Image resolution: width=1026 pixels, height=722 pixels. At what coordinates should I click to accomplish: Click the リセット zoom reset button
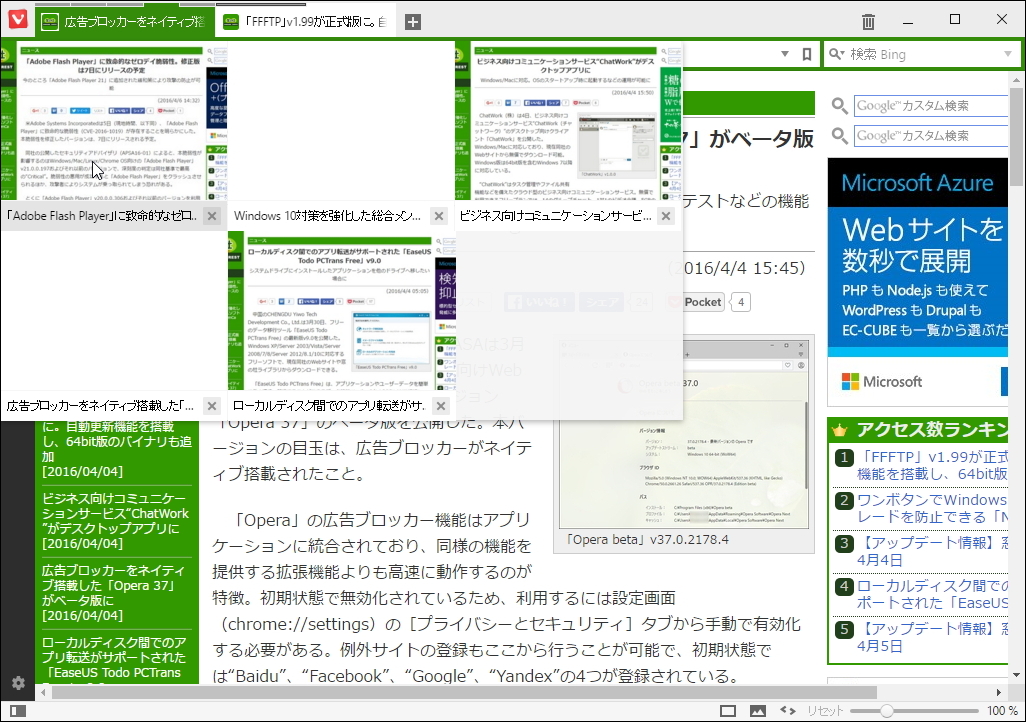tap(825, 709)
